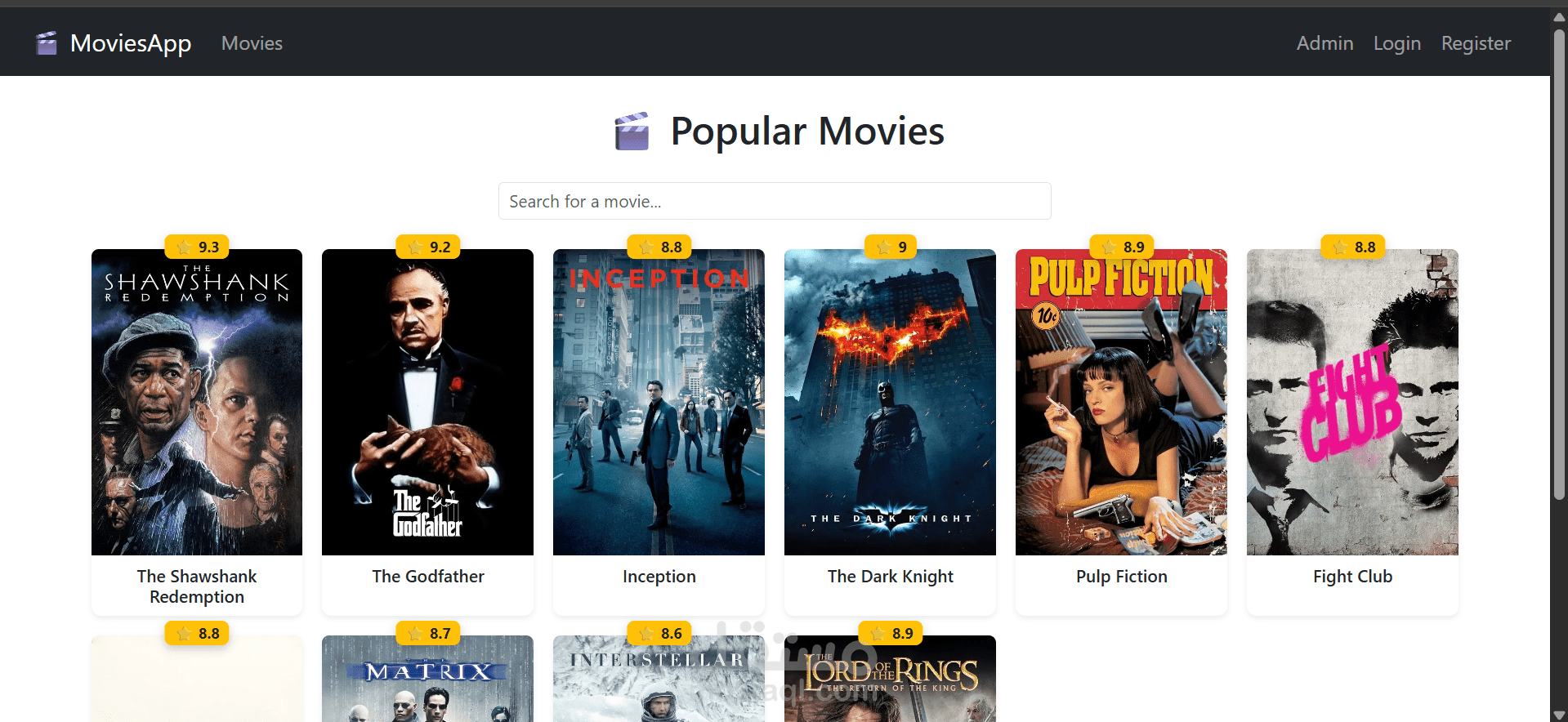Click the title text 'Pulp Fiction'
This screenshot has height=722, width=1568.
[1122, 577]
